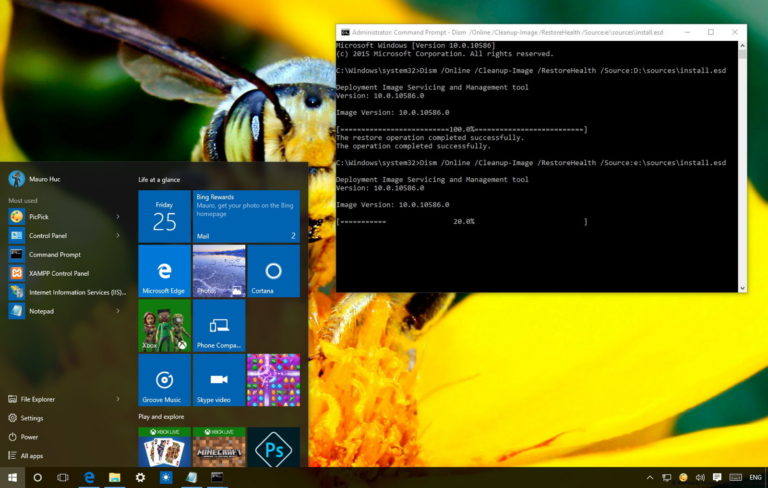Image resolution: width=768 pixels, height=488 pixels.
Task: Expand the PicPick jump list arrow
Action: [117, 216]
